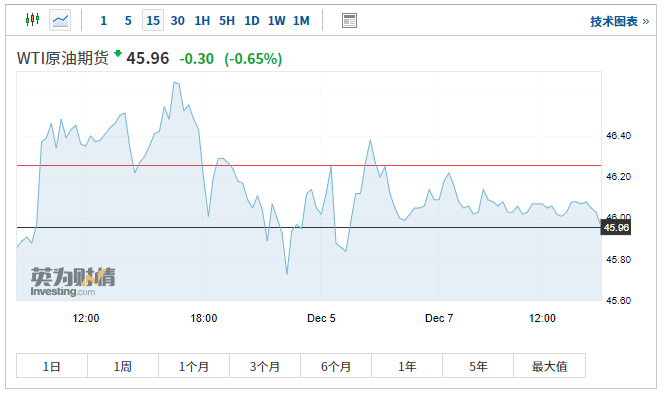
Task: Show the 3个月 range
Action: coord(265,366)
